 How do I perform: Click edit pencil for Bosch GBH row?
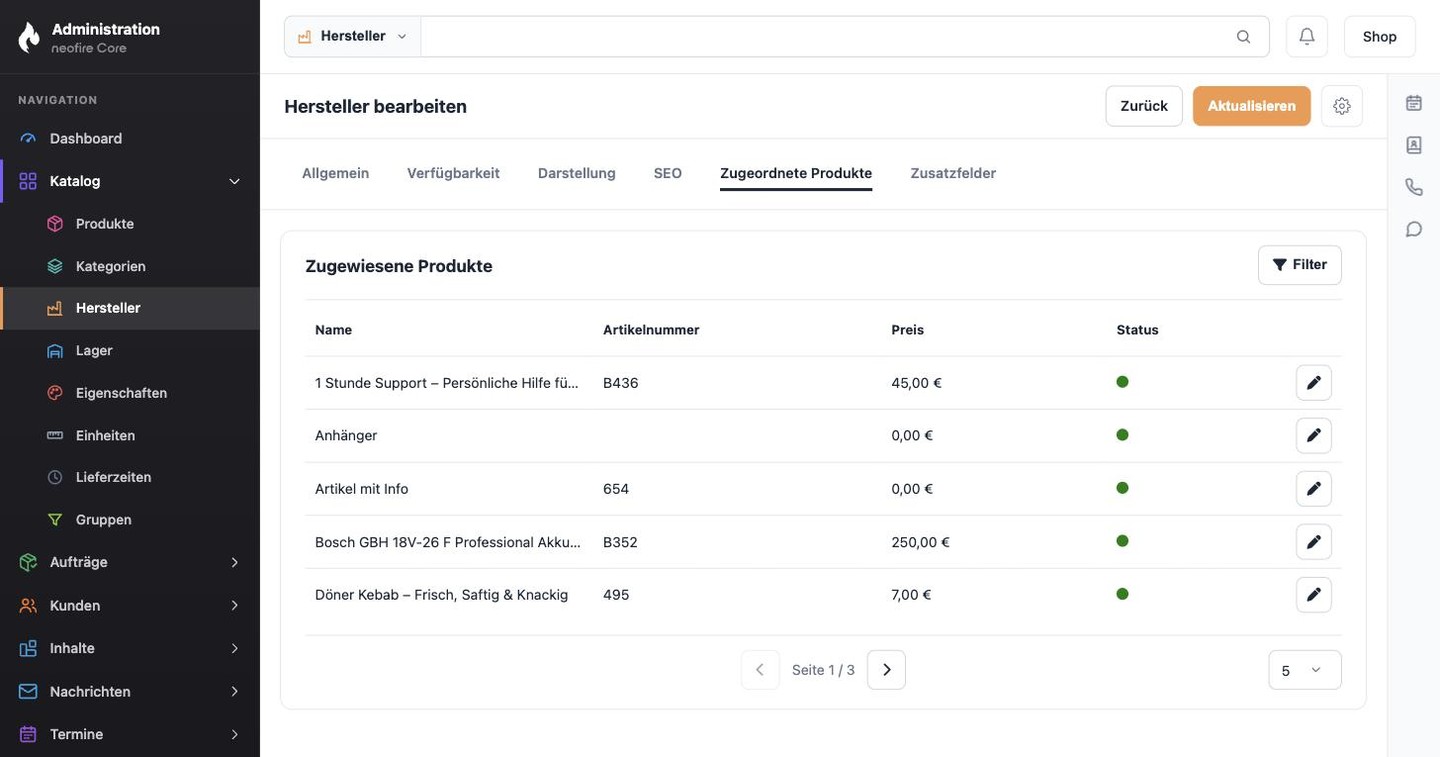(x=1314, y=542)
